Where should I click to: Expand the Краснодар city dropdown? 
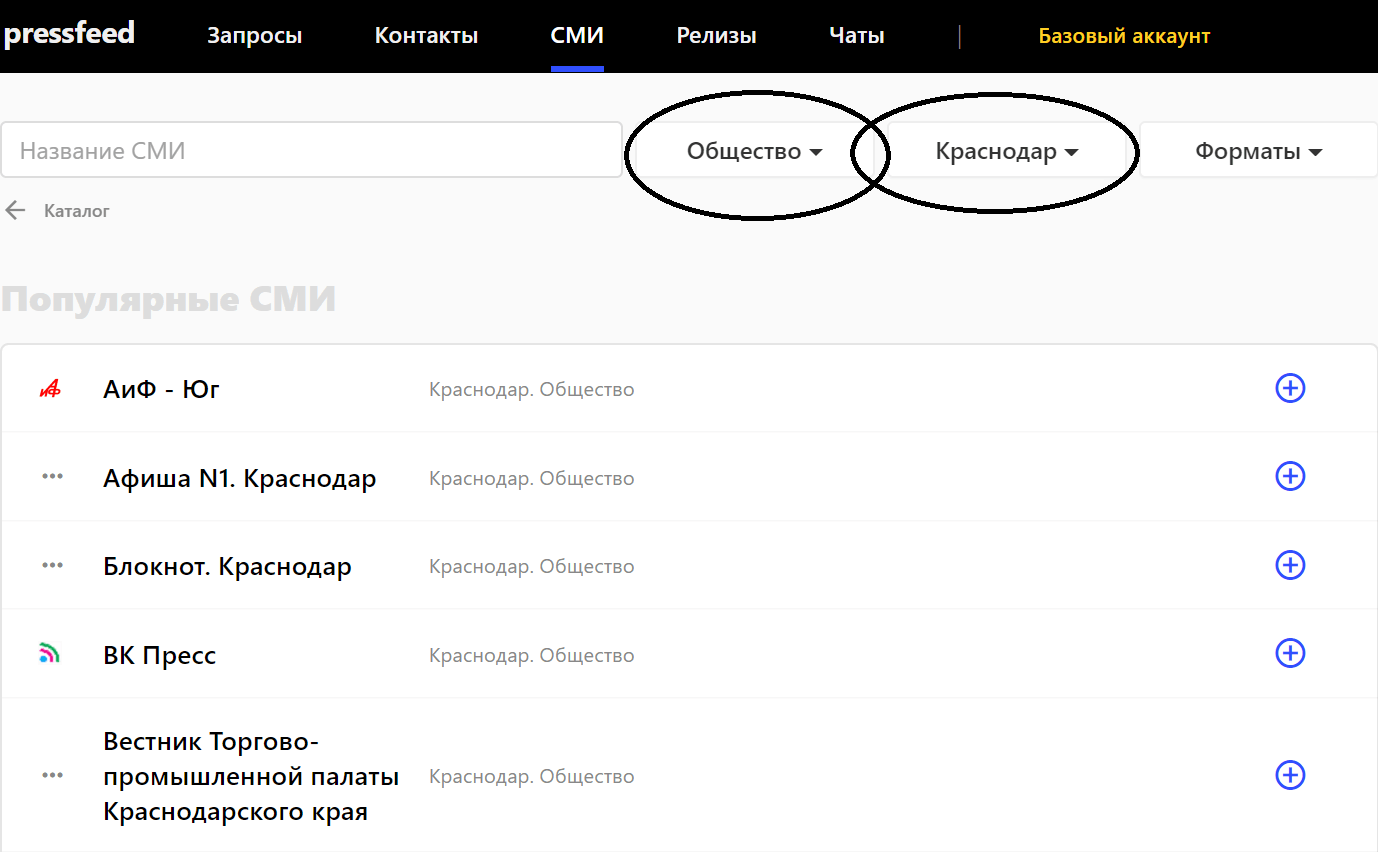coord(1006,151)
